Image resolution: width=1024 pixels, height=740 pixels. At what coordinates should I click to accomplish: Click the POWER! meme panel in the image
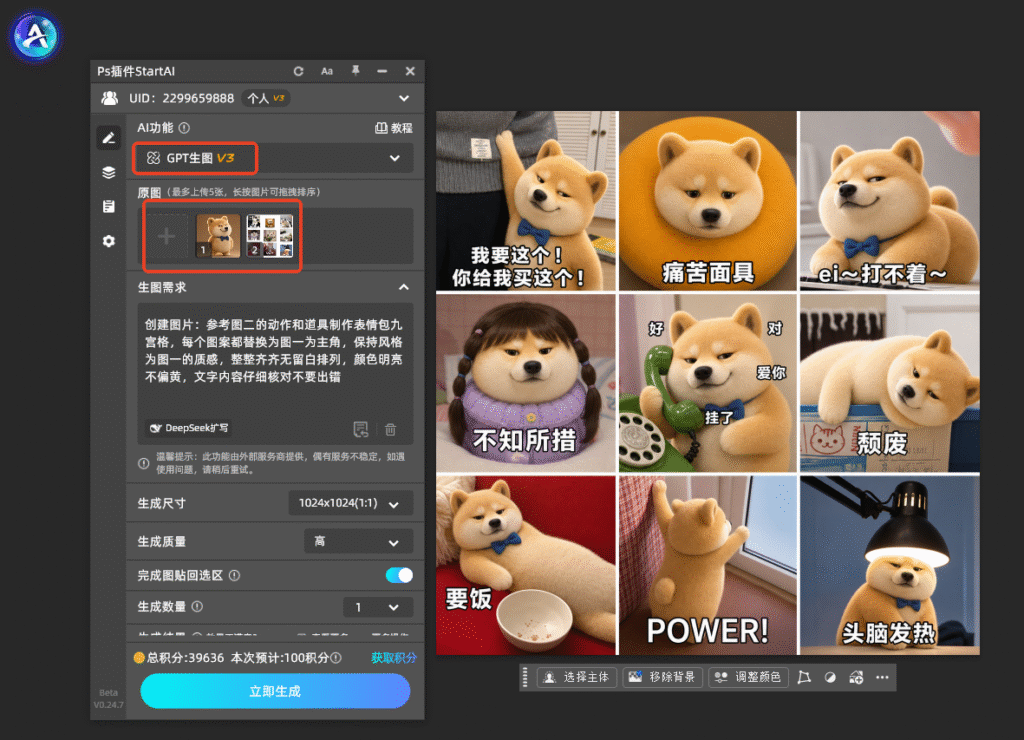[x=708, y=566]
